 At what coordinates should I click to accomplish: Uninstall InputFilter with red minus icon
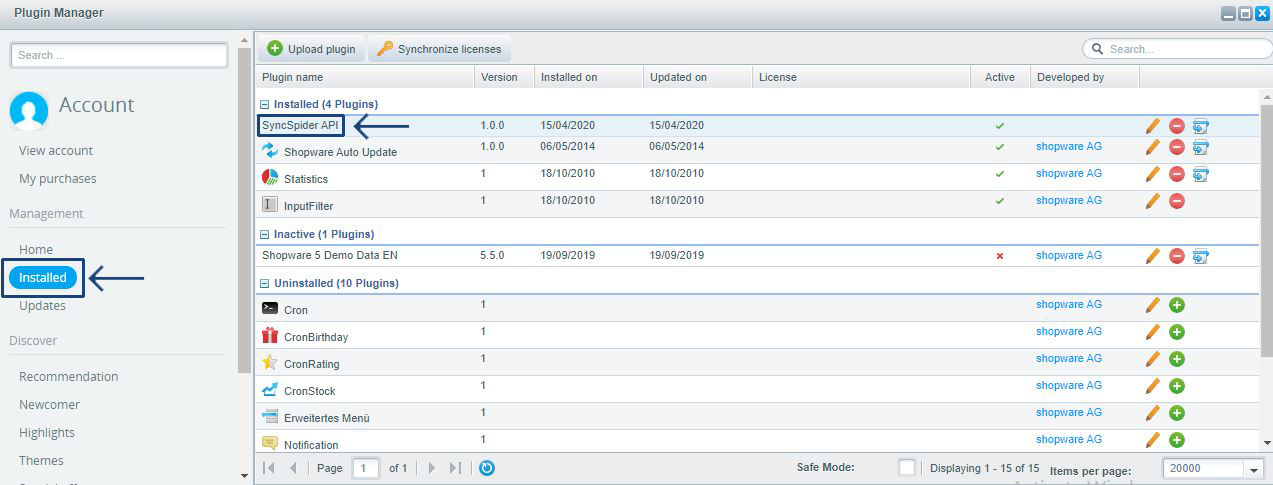1177,201
